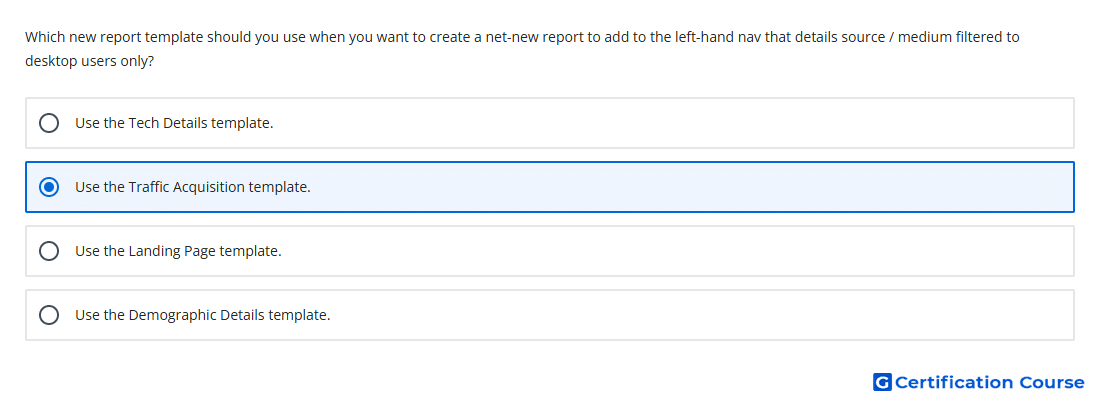1100x401 pixels.
Task: Click the "Use the Traffic Acquisition template." label
Action: [x=193, y=187]
